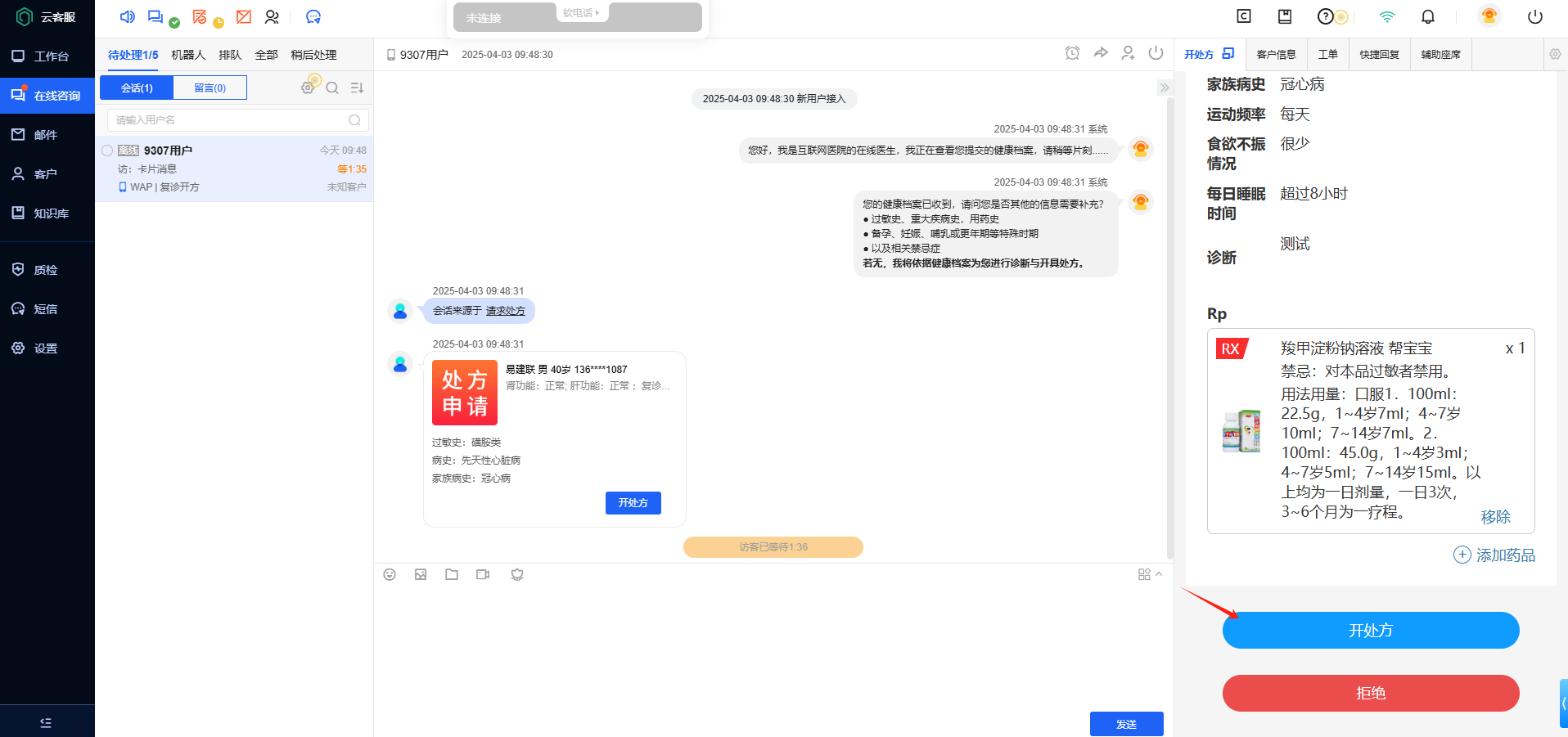
Task: Switch to the 全部 tab
Action: coord(266,55)
